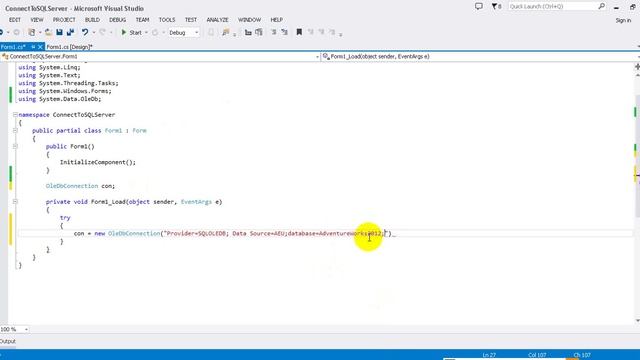Open the TOOLS menu

pyautogui.click(x=167, y=20)
